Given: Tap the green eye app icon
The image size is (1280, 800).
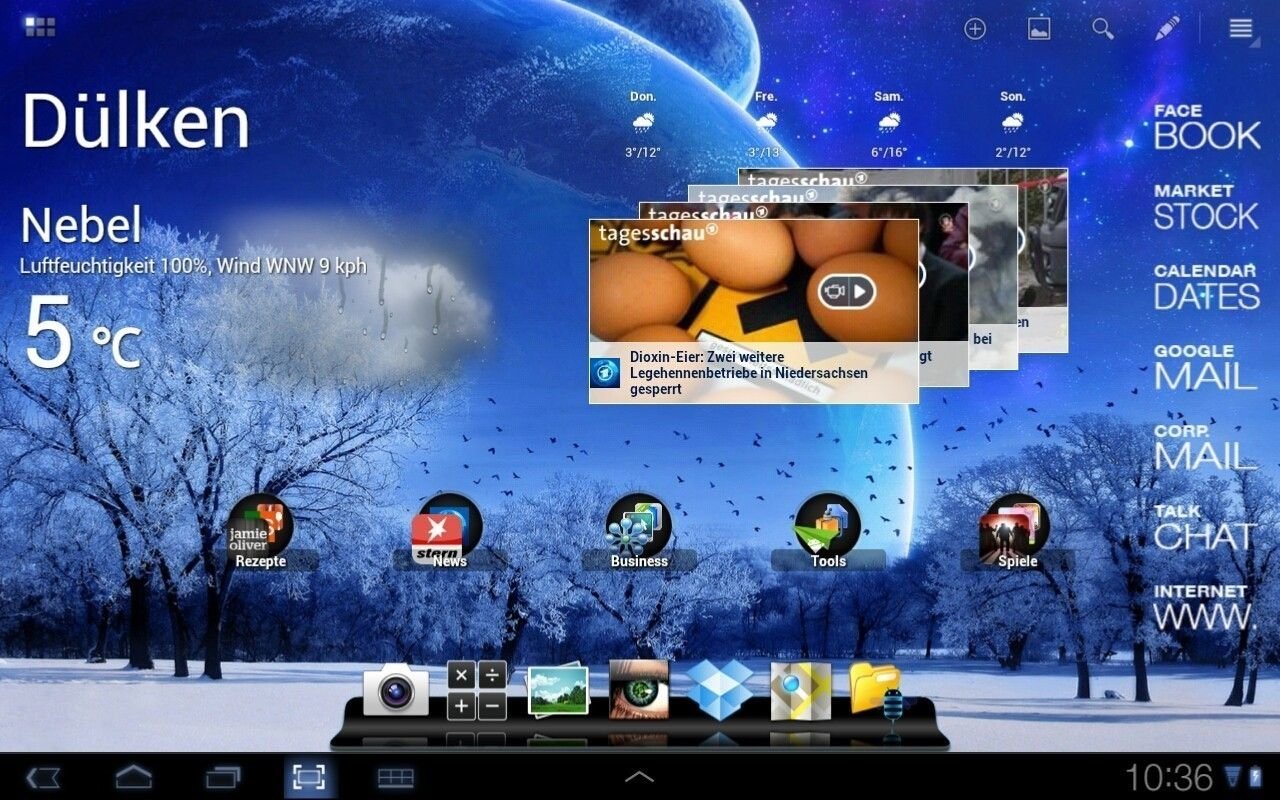Looking at the screenshot, I should [639, 689].
